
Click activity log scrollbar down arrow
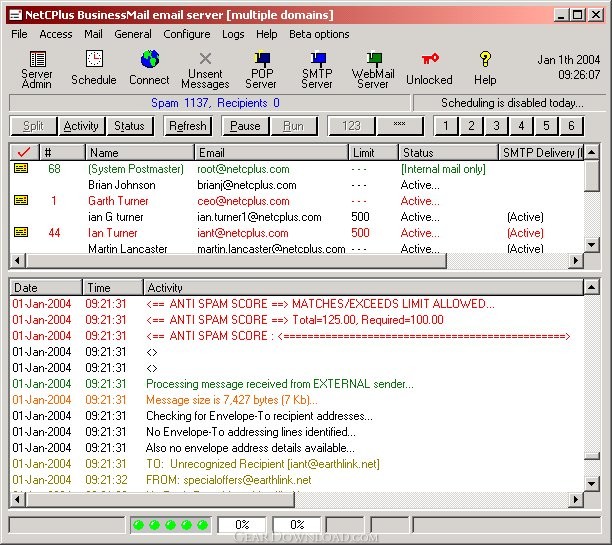pos(592,484)
